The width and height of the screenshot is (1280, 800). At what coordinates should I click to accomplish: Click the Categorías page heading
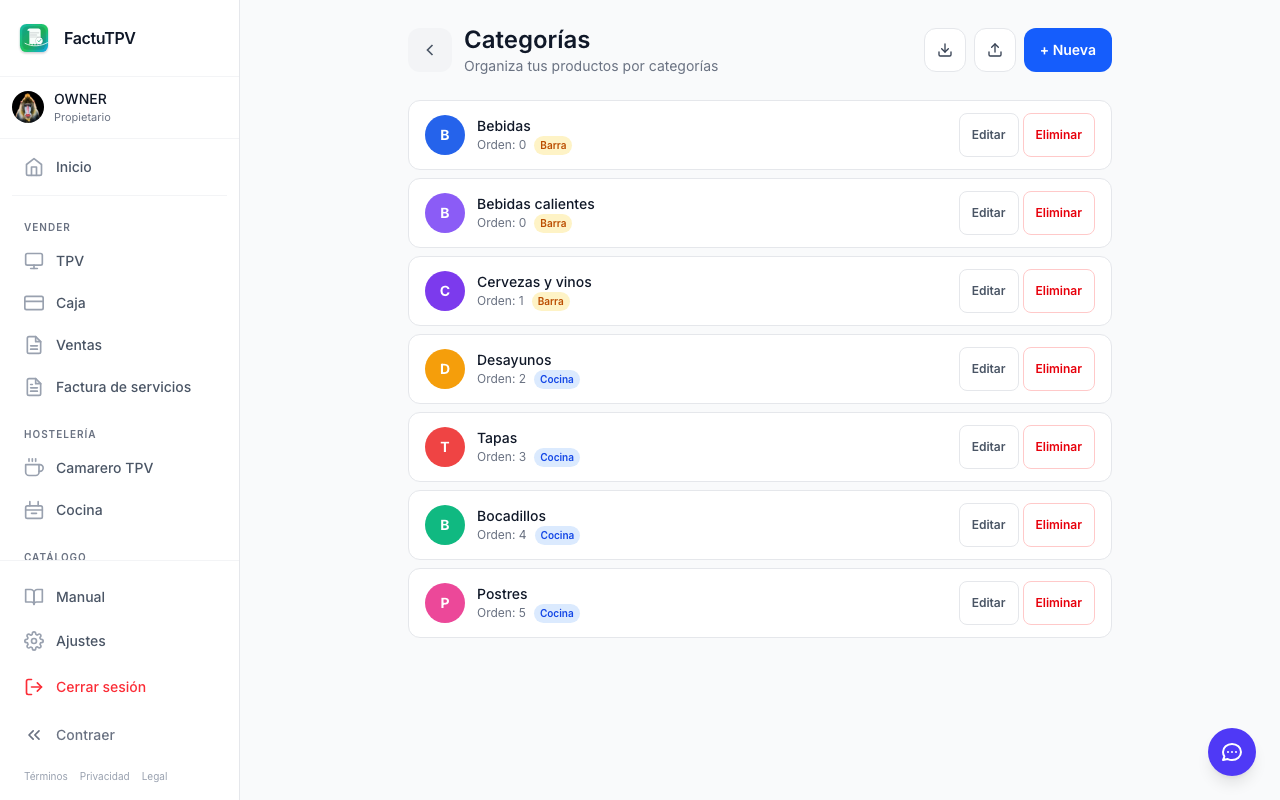(527, 39)
